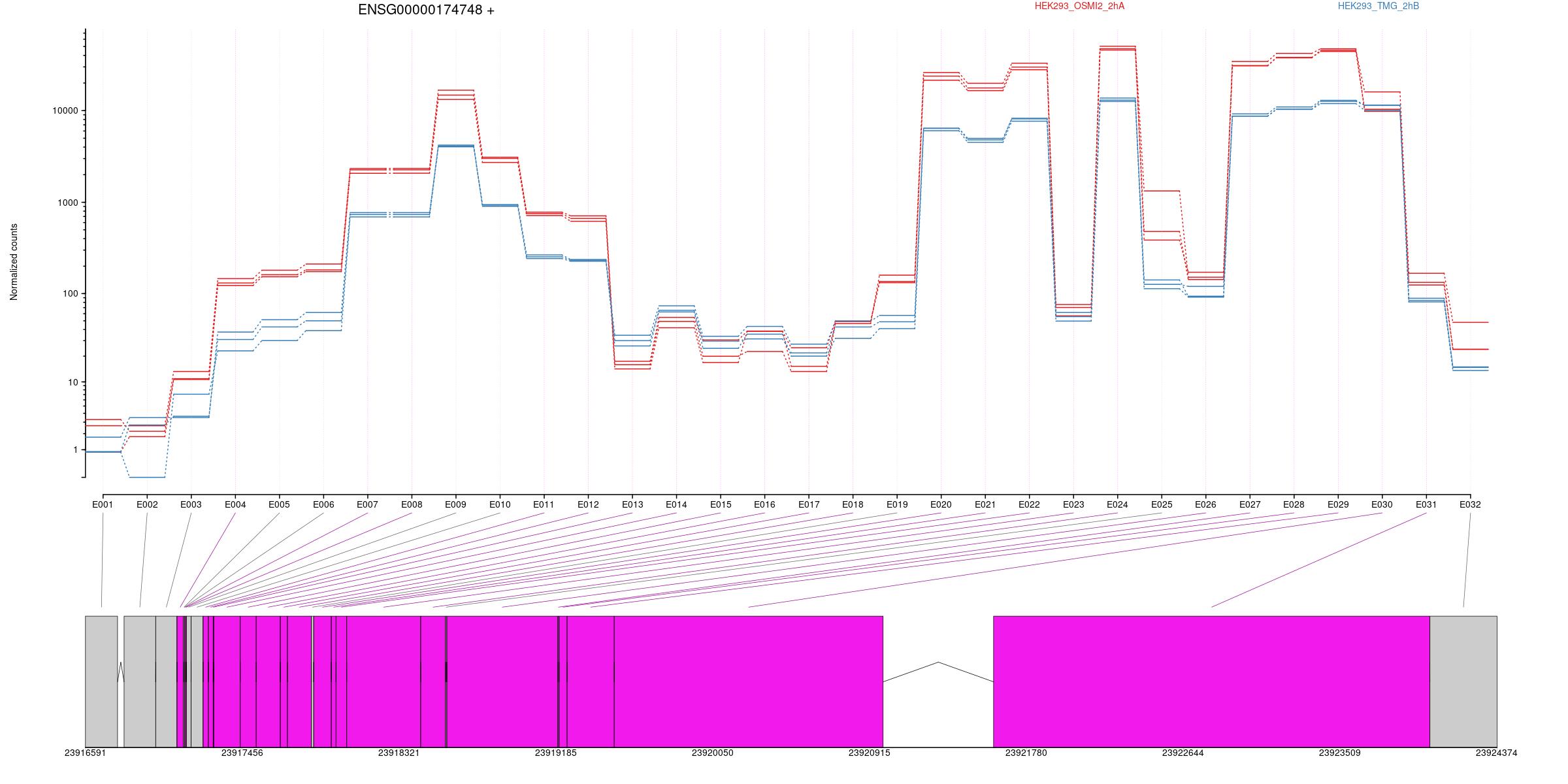Click exon label E024
This screenshot has height=784, width=1568.
pyautogui.click(x=1117, y=504)
